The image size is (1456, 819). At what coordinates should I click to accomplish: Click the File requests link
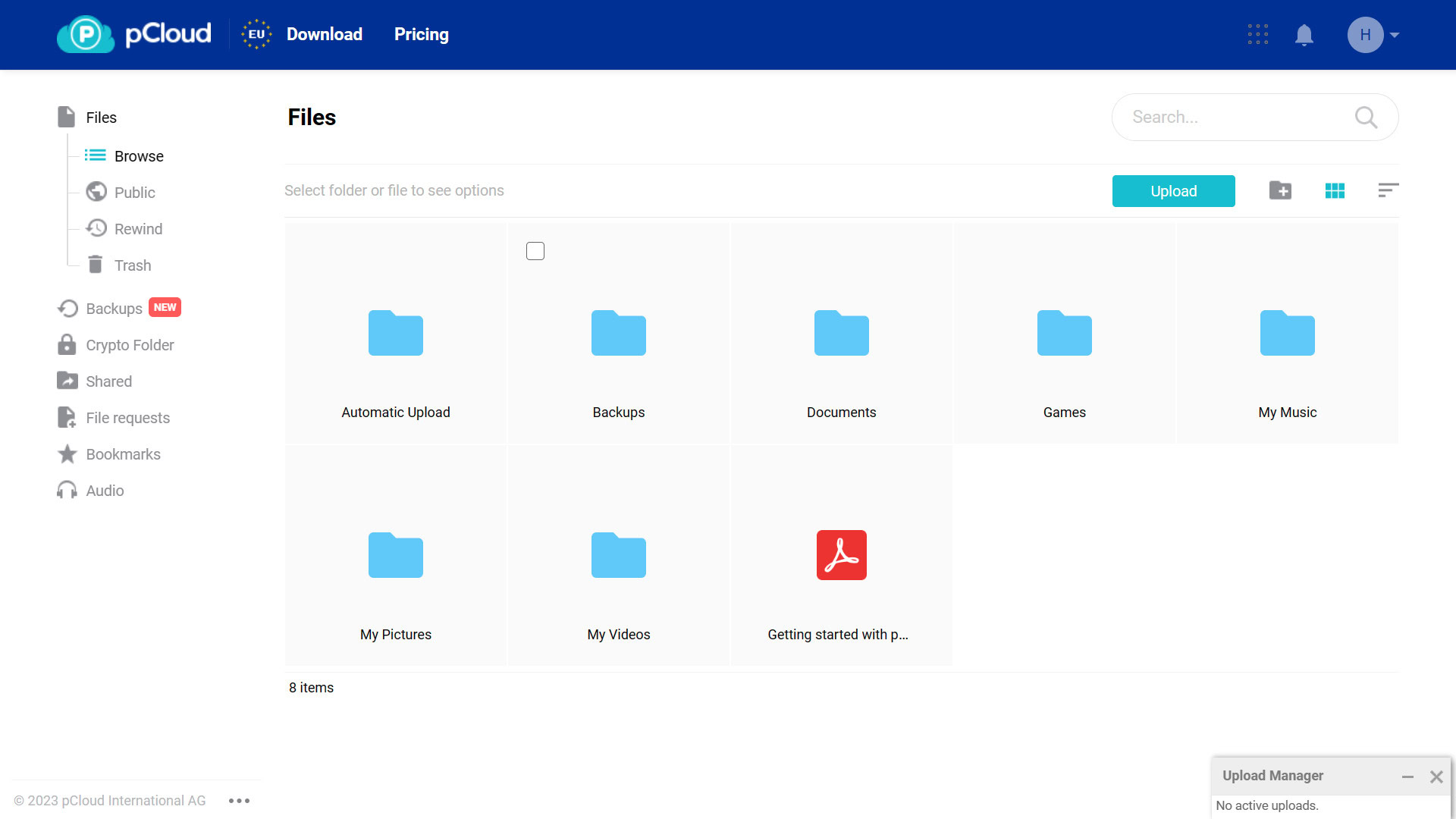[128, 418]
